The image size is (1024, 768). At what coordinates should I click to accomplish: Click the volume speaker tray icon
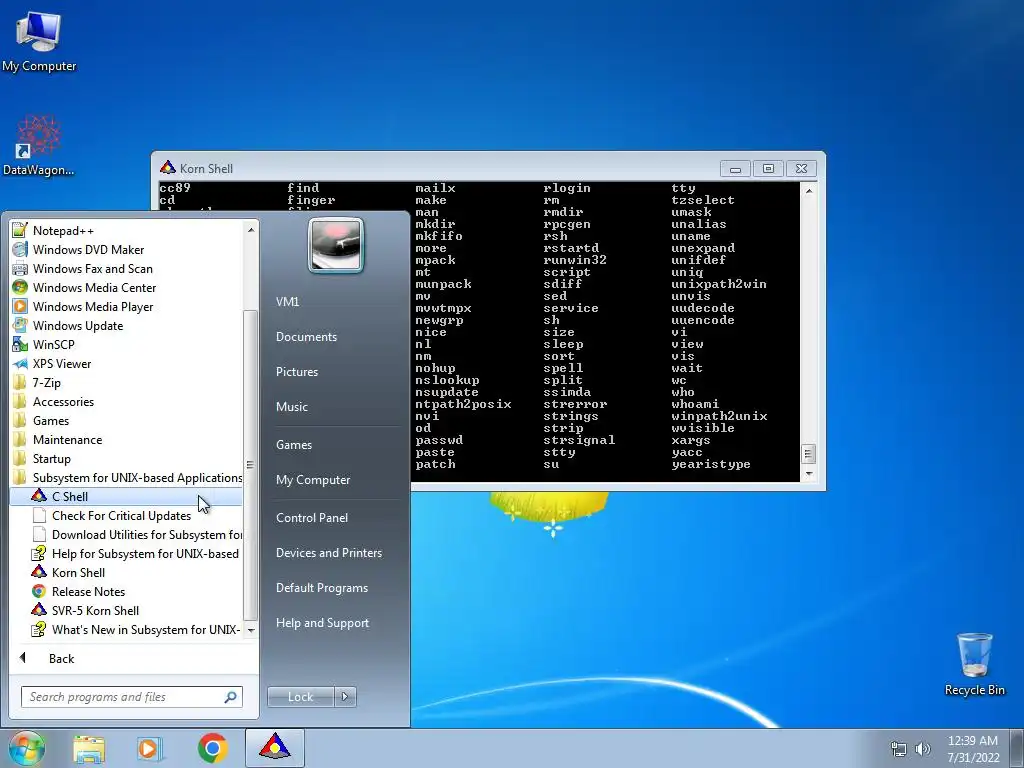pos(923,749)
